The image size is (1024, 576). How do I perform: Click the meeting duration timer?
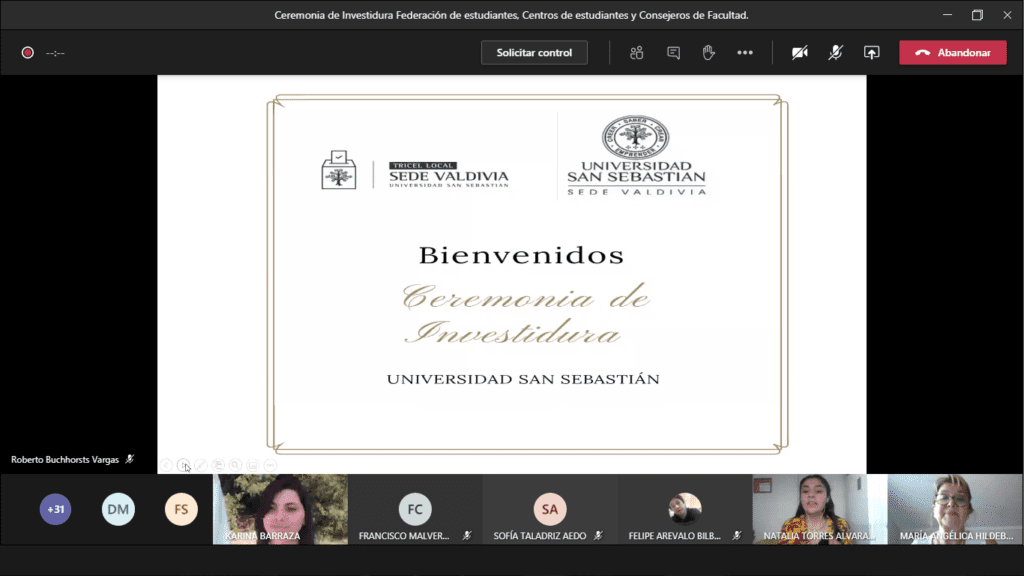tap(56, 53)
